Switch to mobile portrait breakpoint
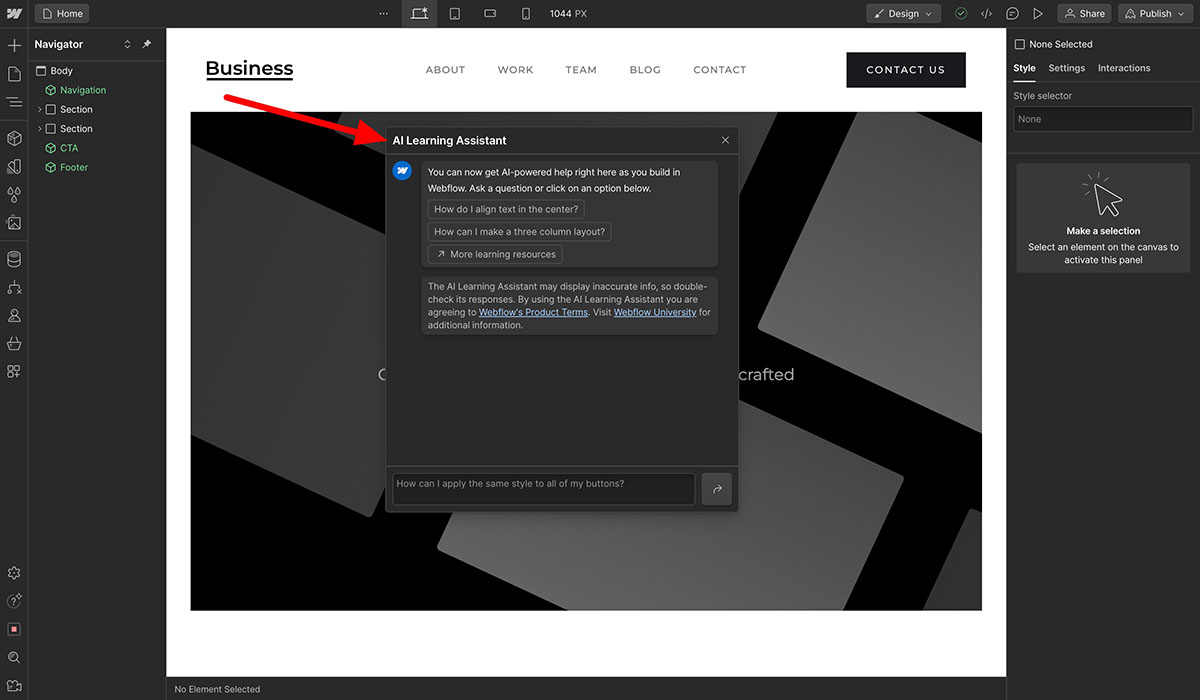The width and height of the screenshot is (1200, 700). point(526,14)
